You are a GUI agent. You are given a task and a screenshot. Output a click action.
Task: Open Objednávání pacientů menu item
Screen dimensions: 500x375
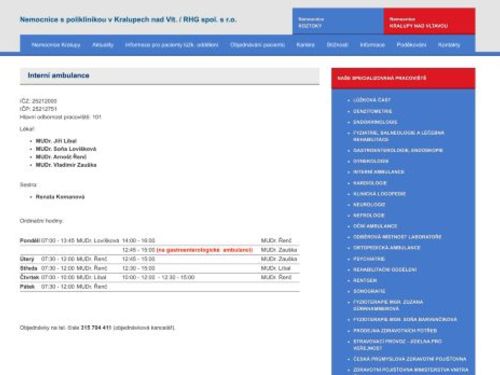258,45
